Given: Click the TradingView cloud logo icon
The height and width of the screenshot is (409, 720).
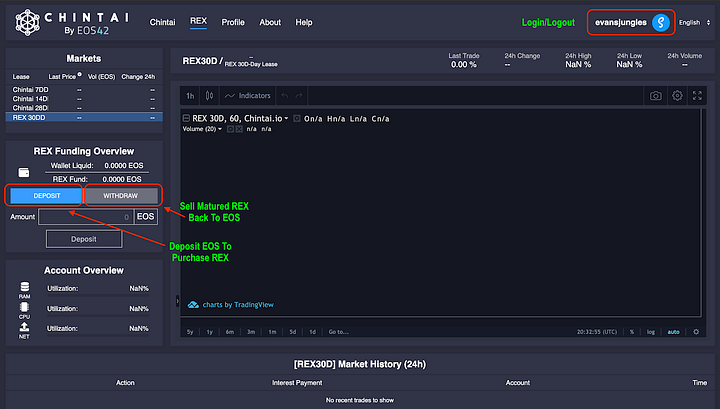Looking at the screenshot, I should click(x=193, y=305).
